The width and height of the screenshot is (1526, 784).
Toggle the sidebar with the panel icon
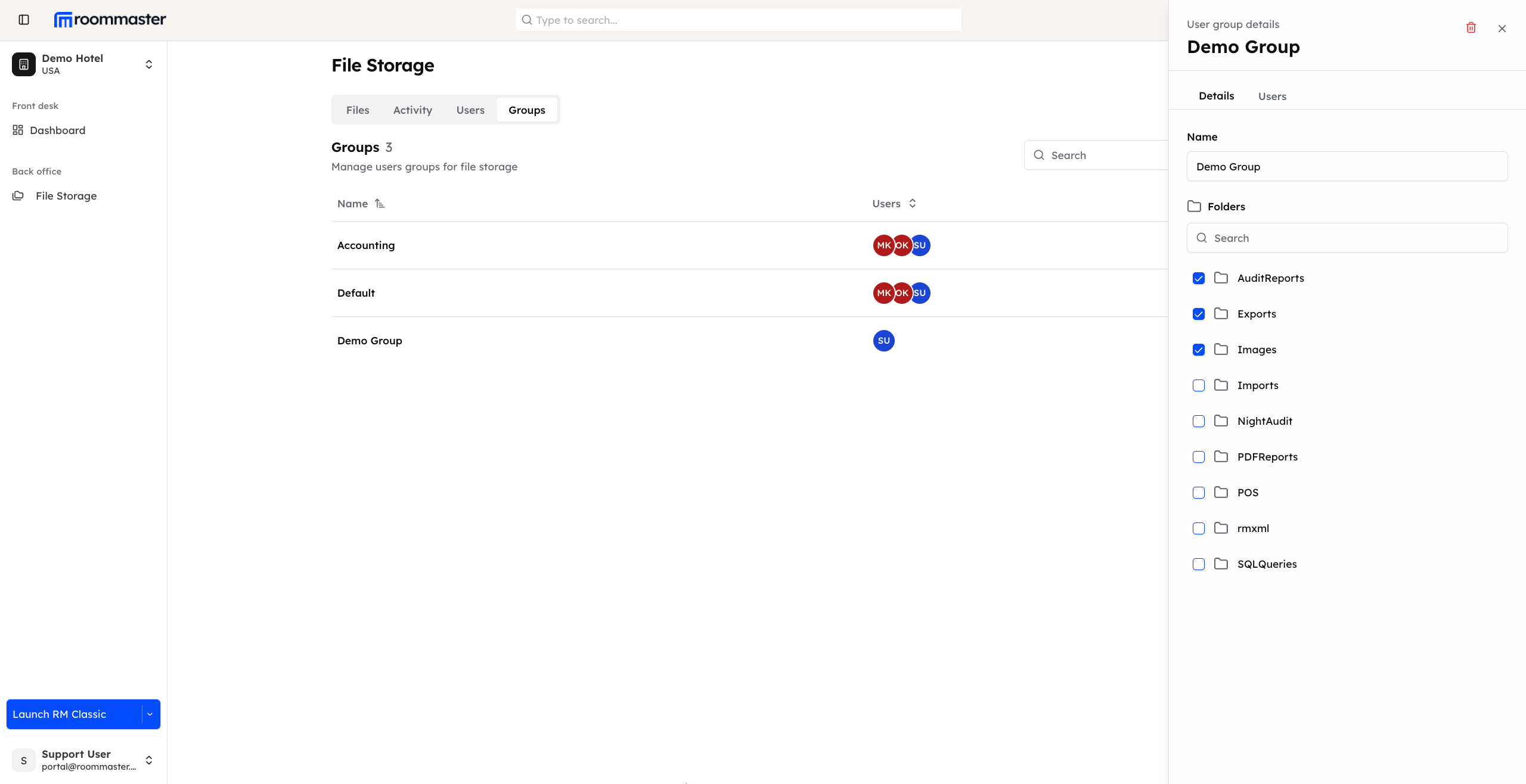click(x=23, y=19)
